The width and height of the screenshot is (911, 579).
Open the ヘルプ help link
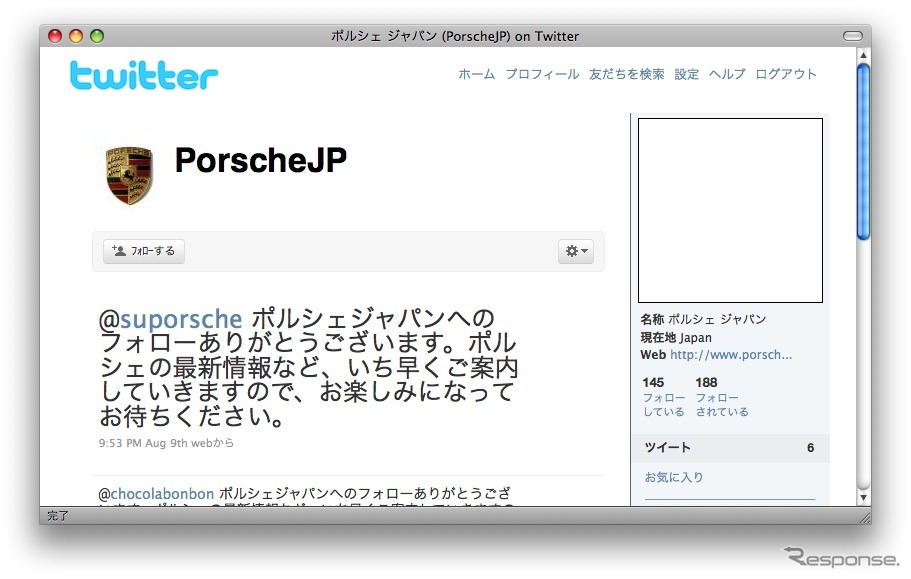(x=727, y=74)
